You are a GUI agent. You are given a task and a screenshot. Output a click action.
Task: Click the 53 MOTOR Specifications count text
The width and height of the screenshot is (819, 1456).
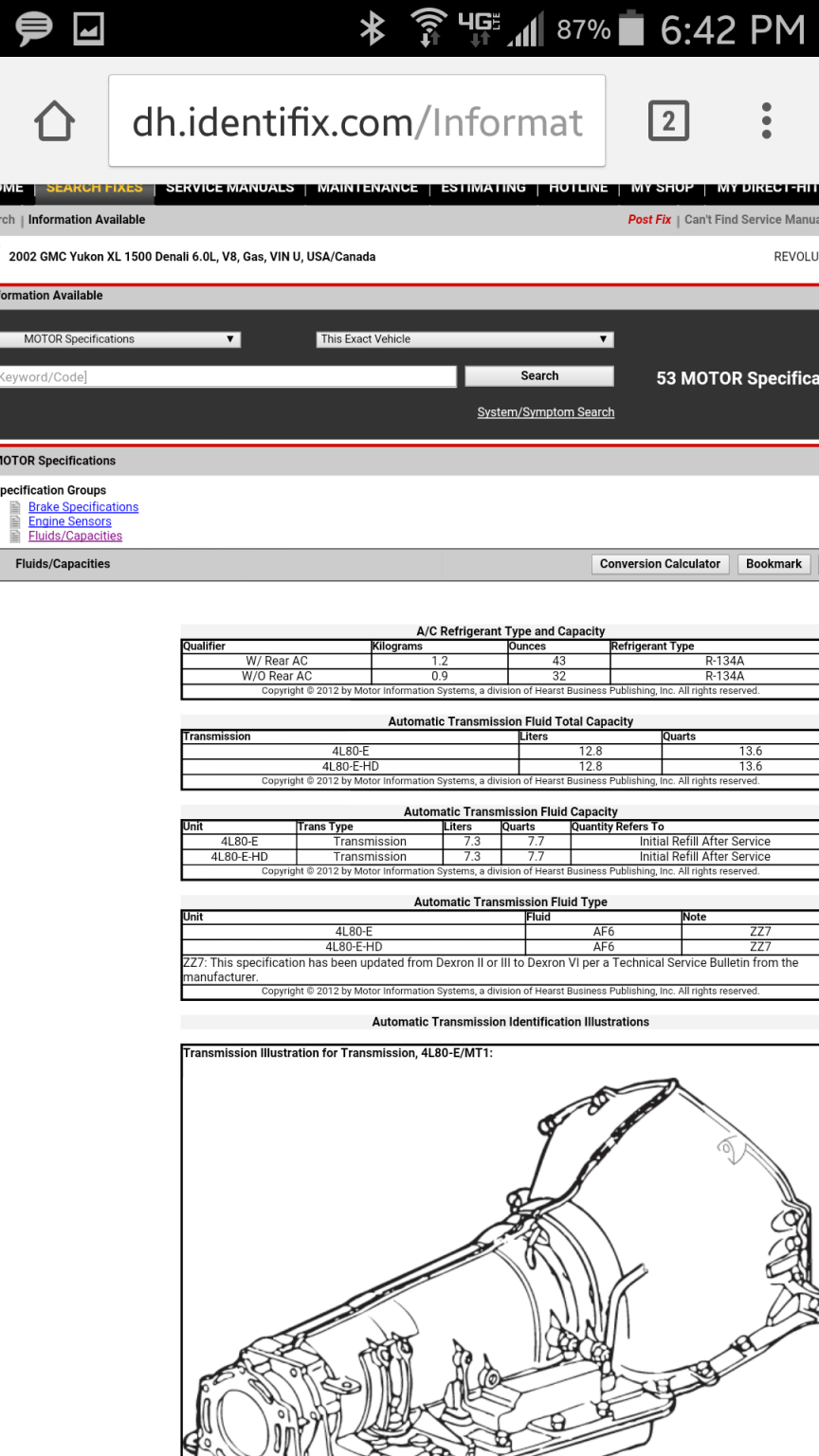coord(737,378)
